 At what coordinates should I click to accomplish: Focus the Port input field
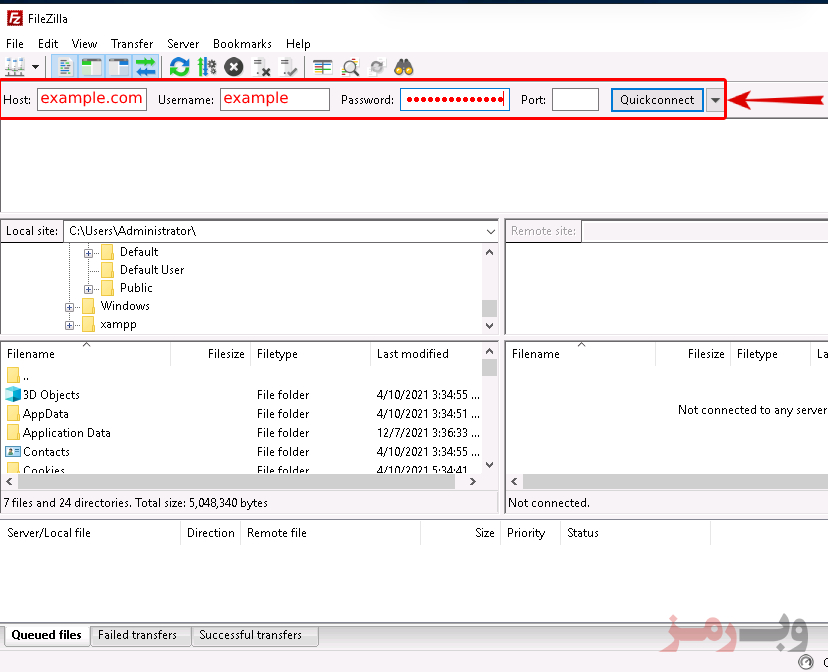576,99
